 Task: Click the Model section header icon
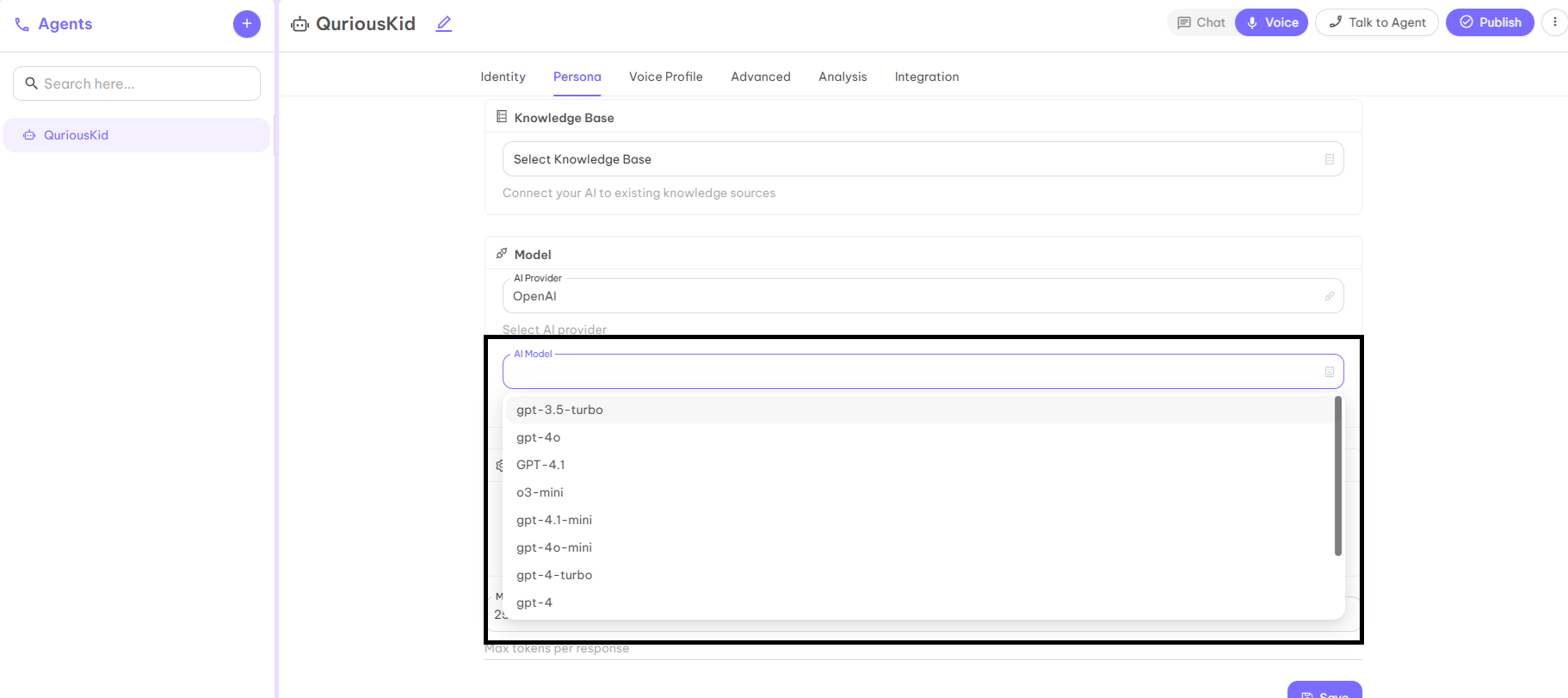coord(502,253)
